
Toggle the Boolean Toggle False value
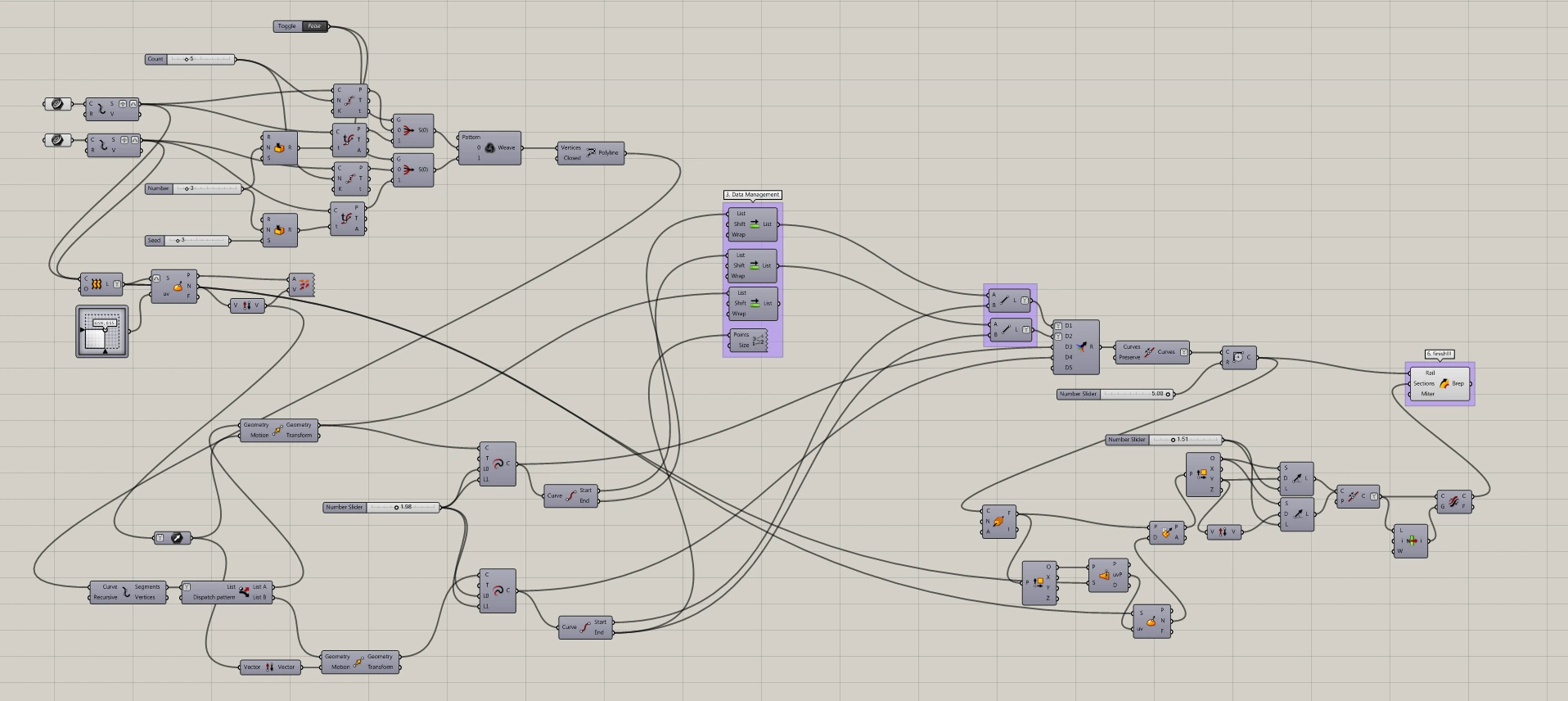[x=314, y=26]
